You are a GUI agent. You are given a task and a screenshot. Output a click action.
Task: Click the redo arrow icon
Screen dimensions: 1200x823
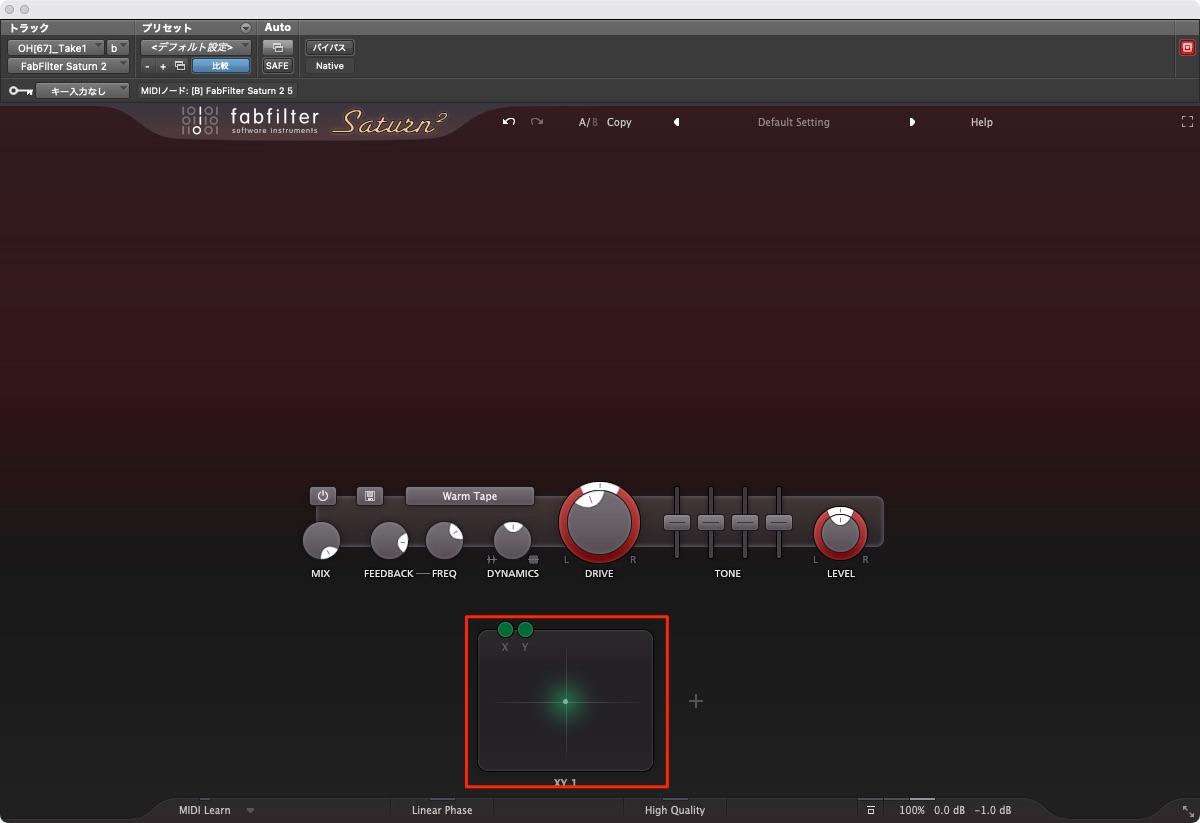click(x=537, y=122)
